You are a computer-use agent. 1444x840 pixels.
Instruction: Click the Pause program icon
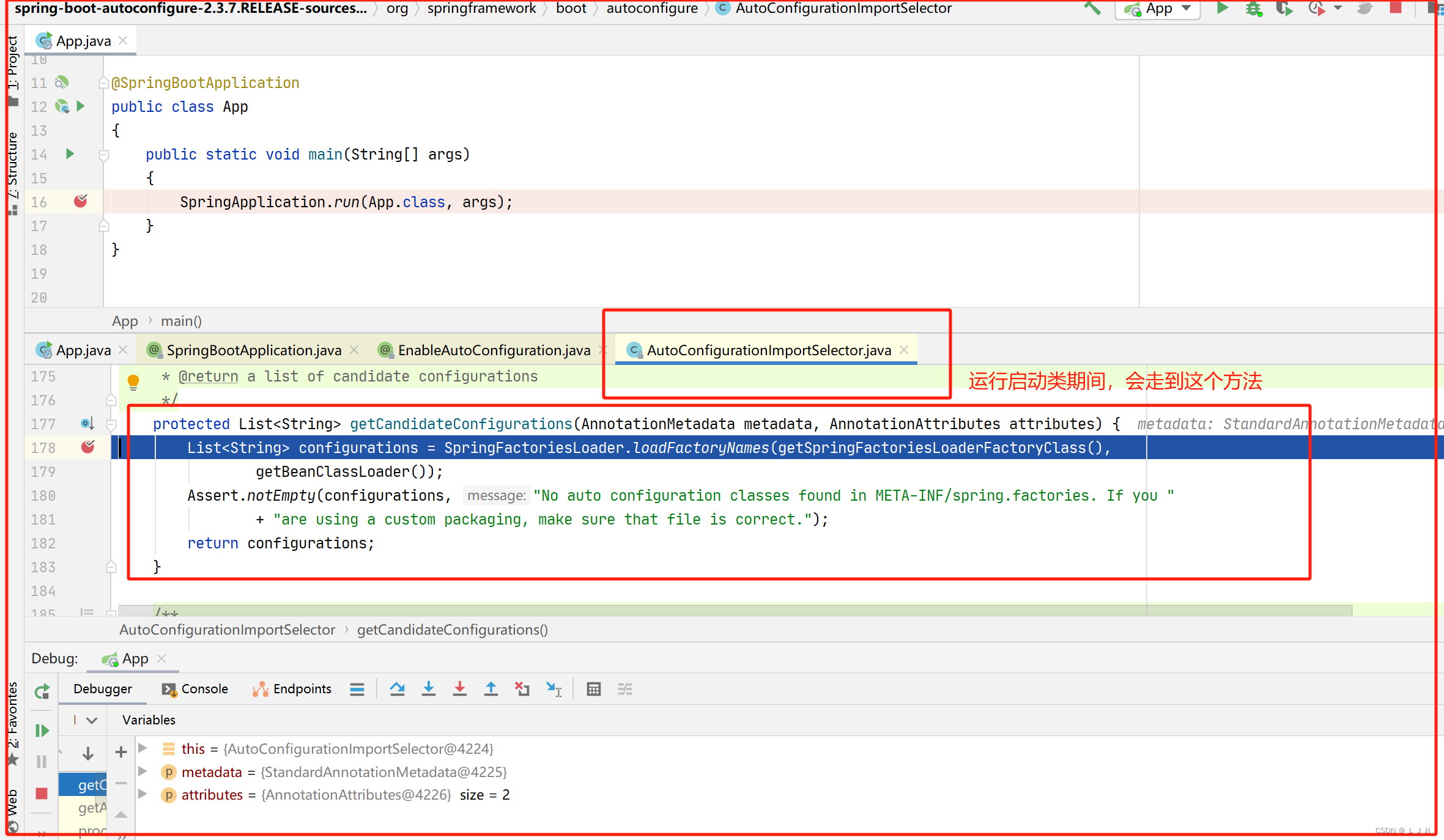(42, 762)
